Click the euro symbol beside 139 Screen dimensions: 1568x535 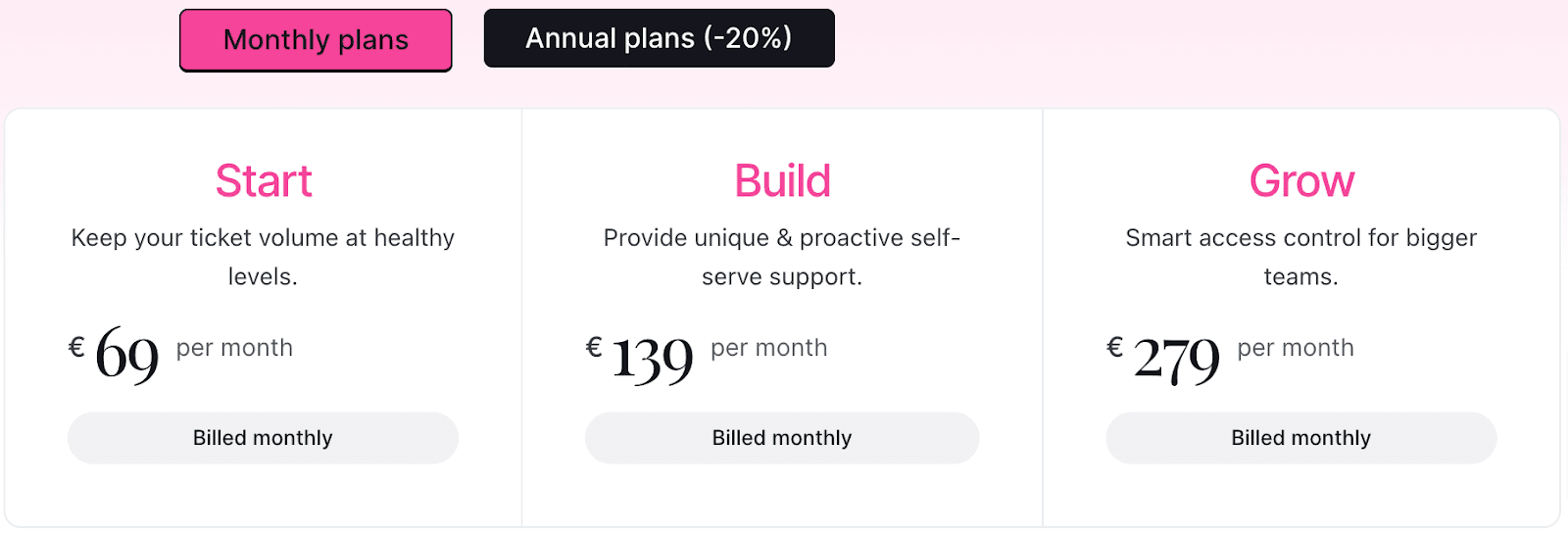(594, 347)
